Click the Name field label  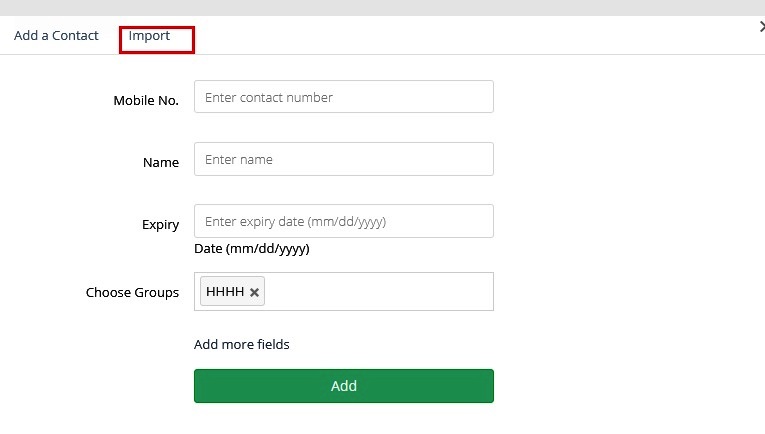click(x=161, y=163)
